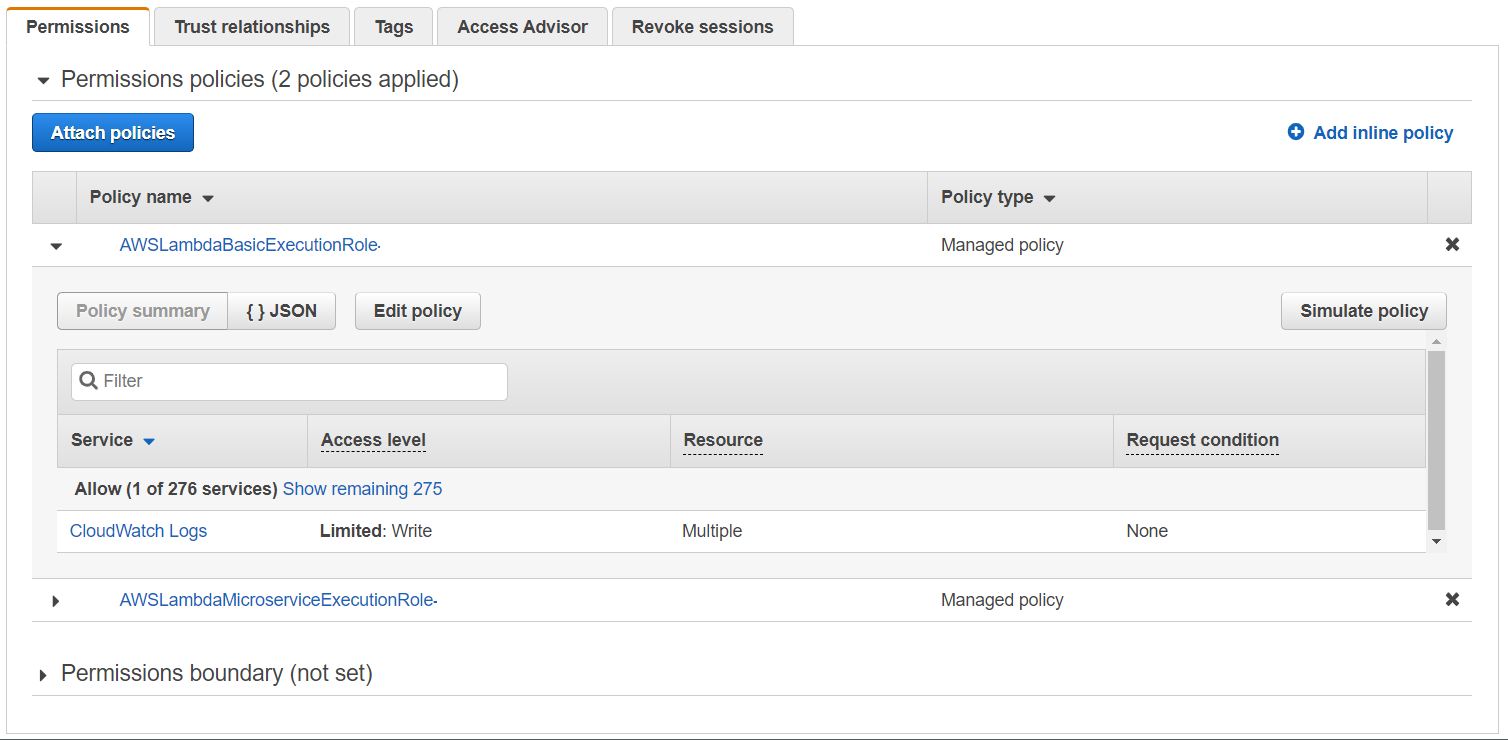Switch to the Revoke sessions tab

click(702, 26)
